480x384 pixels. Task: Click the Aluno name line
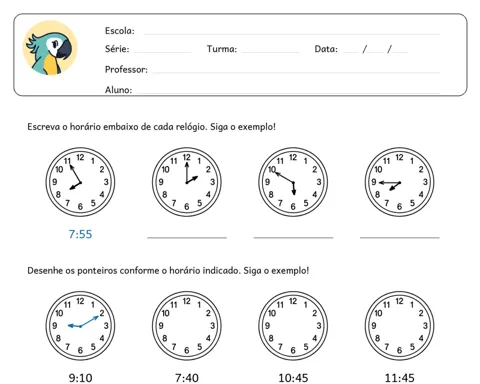[x=288, y=93]
